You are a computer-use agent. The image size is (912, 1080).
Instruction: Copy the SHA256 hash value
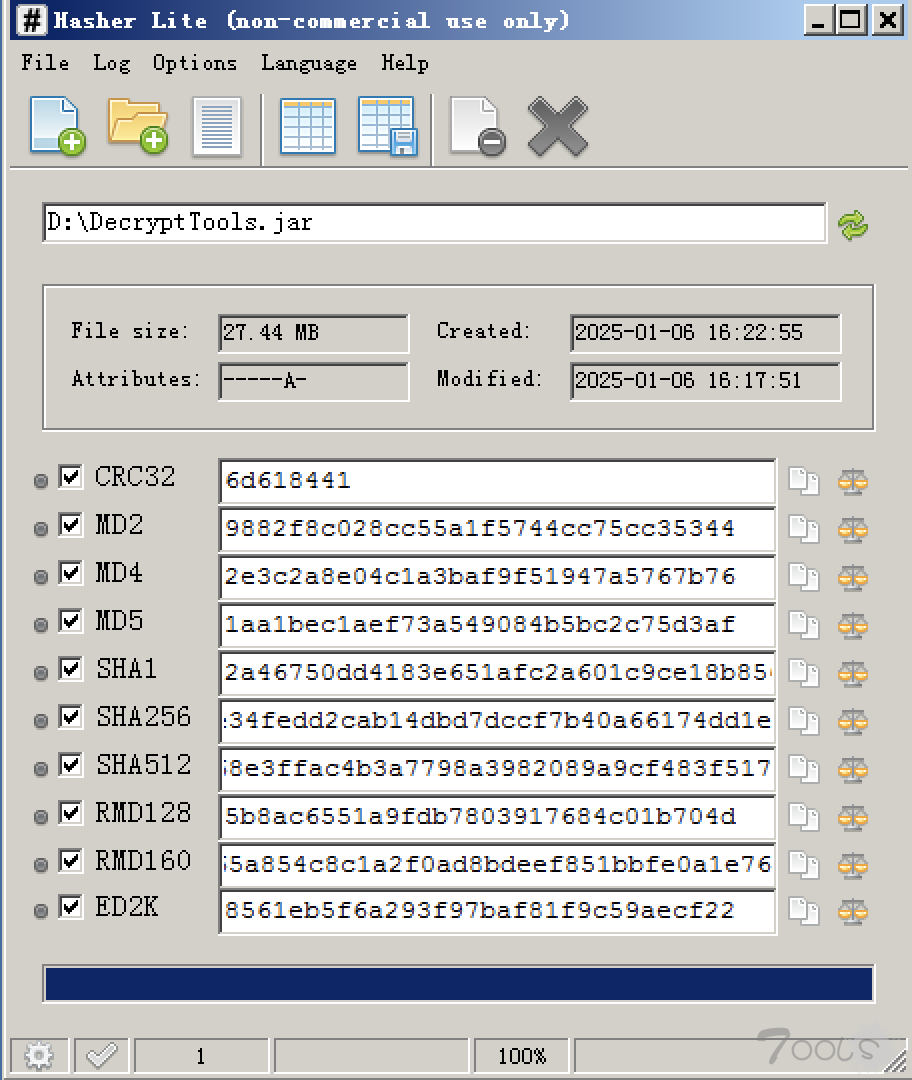(803, 720)
